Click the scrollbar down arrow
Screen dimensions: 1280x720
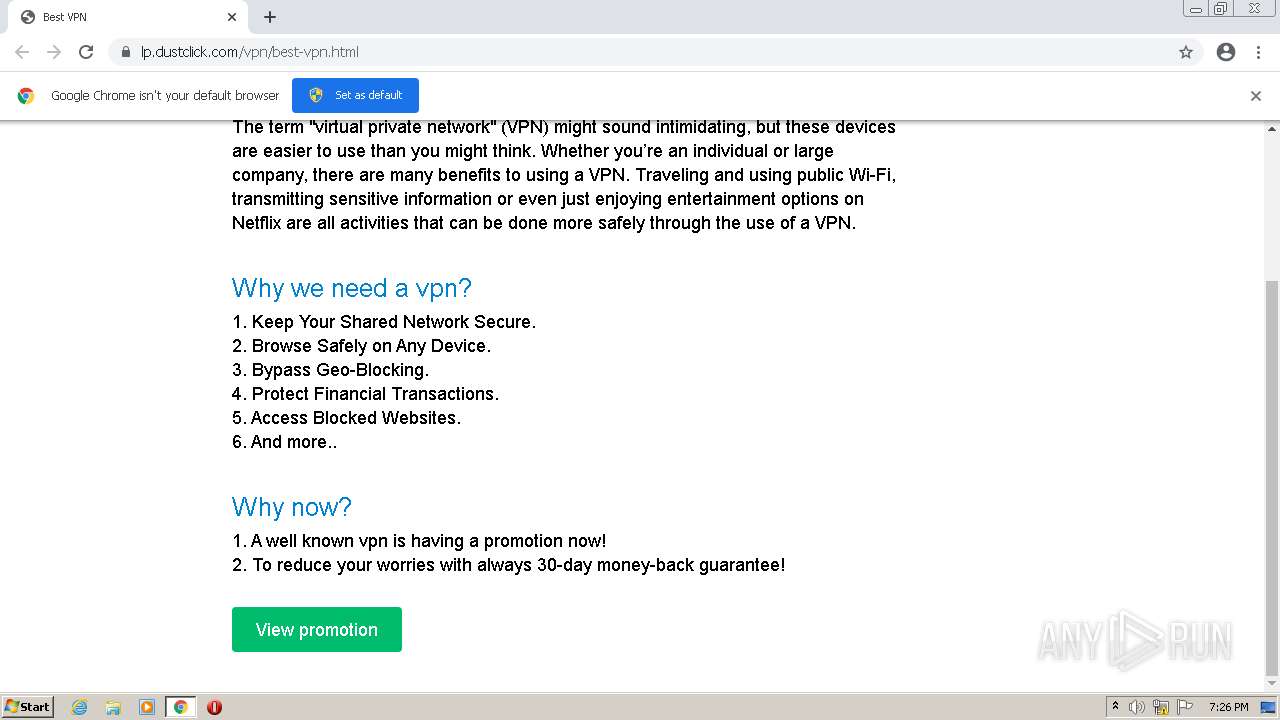1272,684
